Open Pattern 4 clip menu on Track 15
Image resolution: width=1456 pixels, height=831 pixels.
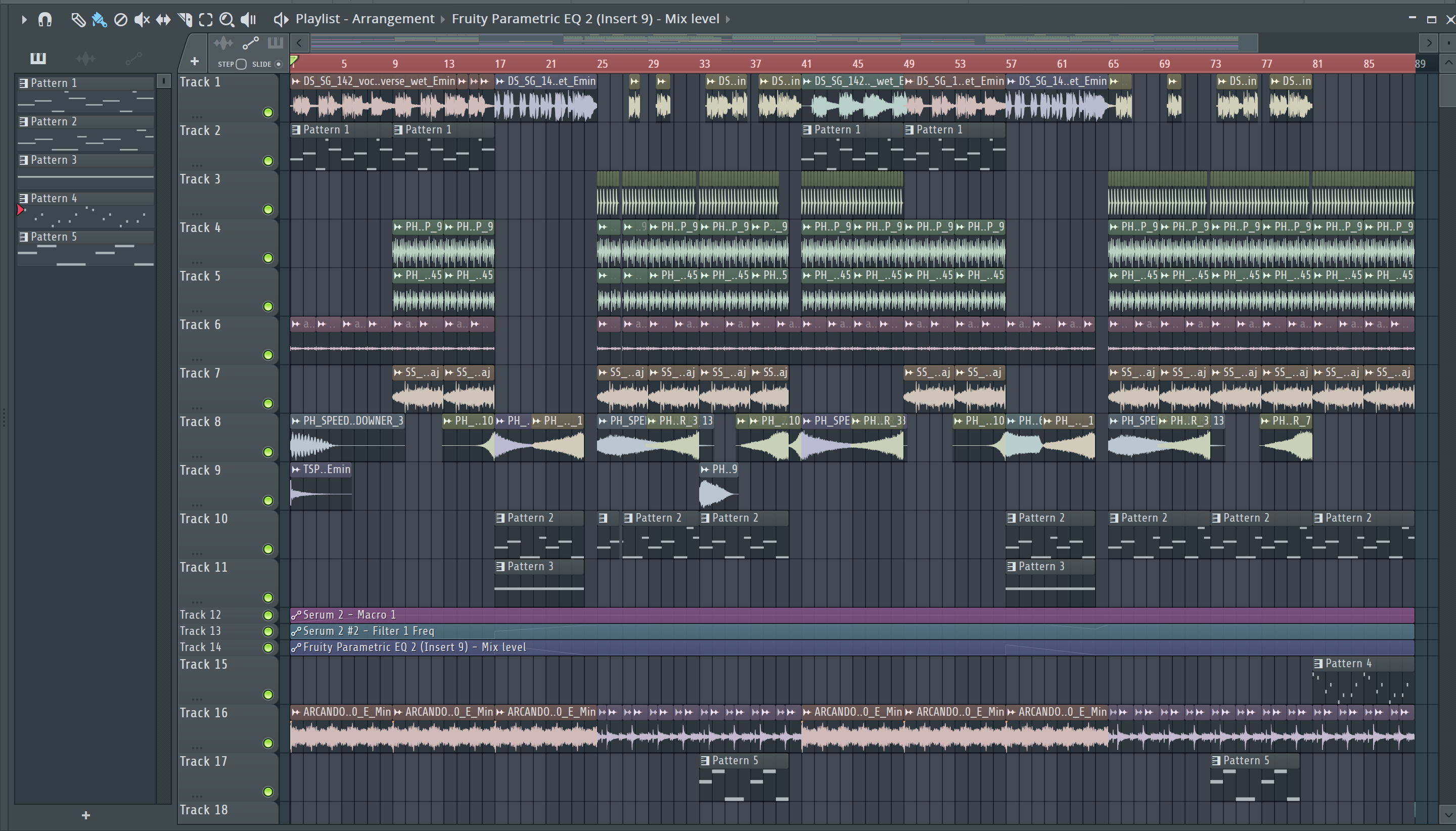coord(1318,664)
